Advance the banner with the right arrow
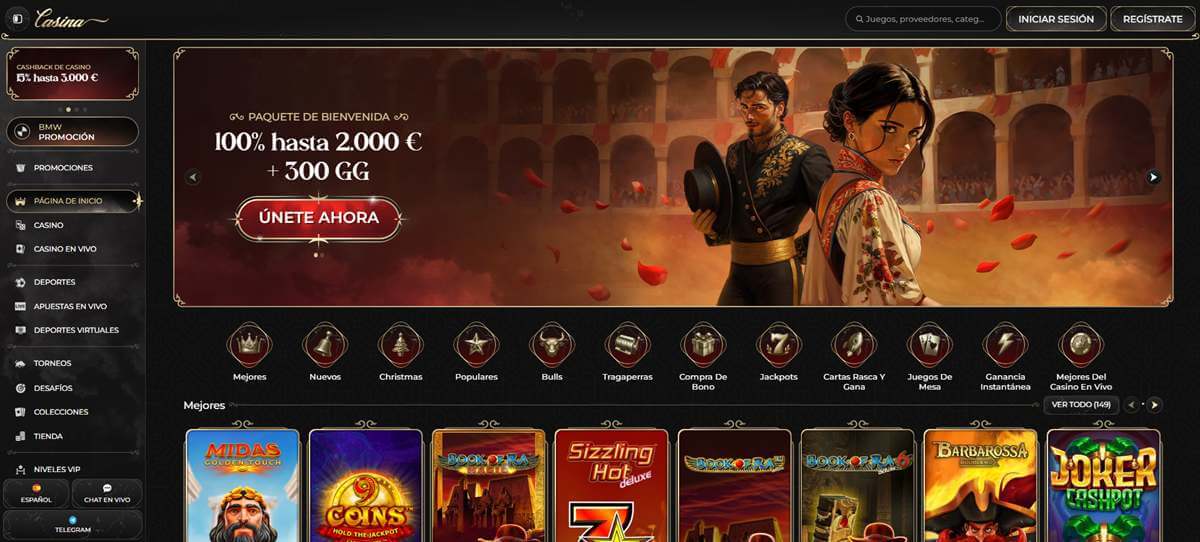The width and height of the screenshot is (1200, 542). click(1153, 177)
